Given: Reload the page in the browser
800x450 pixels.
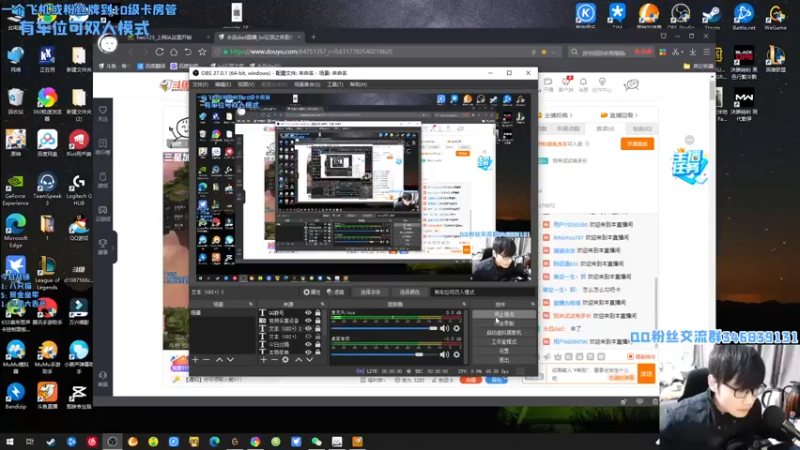Looking at the screenshot, I should tap(160, 52).
